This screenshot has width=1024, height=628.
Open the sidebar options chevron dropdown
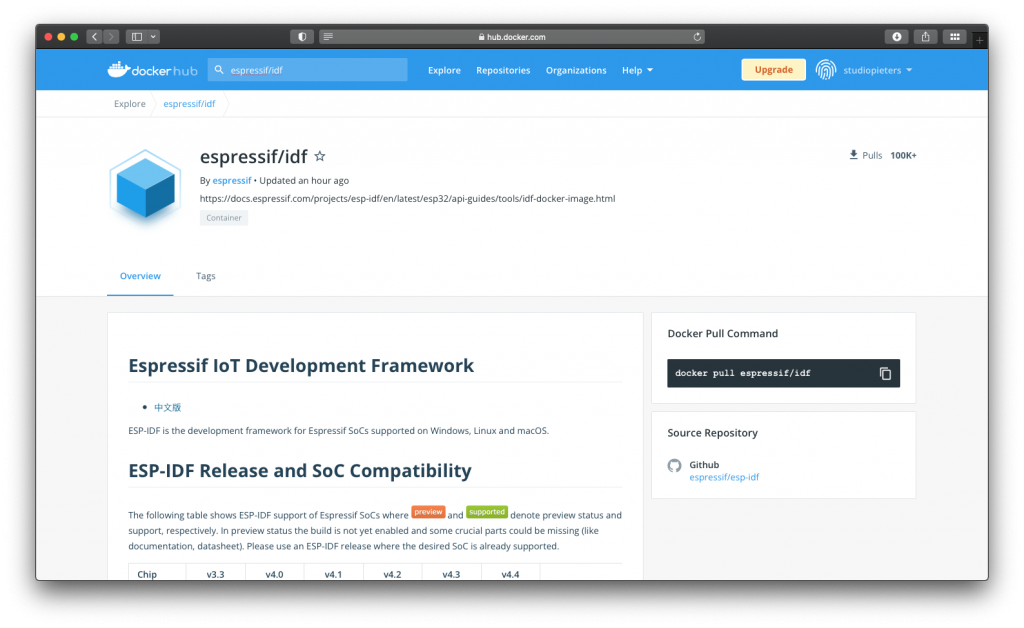click(x=153, y=37)
